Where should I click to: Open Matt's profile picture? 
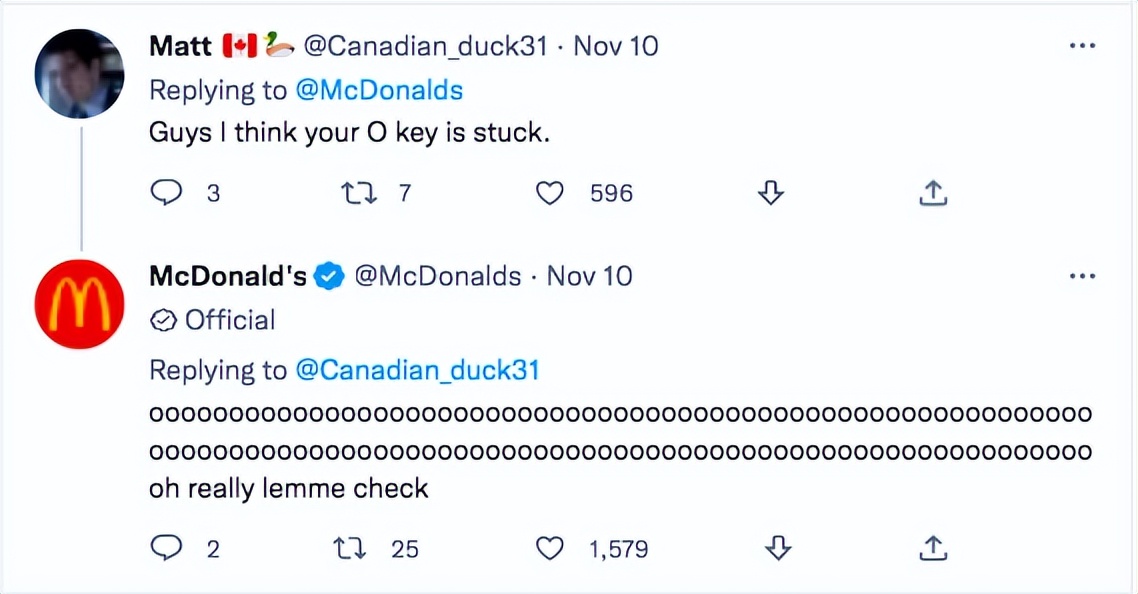click(x=80, y=74)
